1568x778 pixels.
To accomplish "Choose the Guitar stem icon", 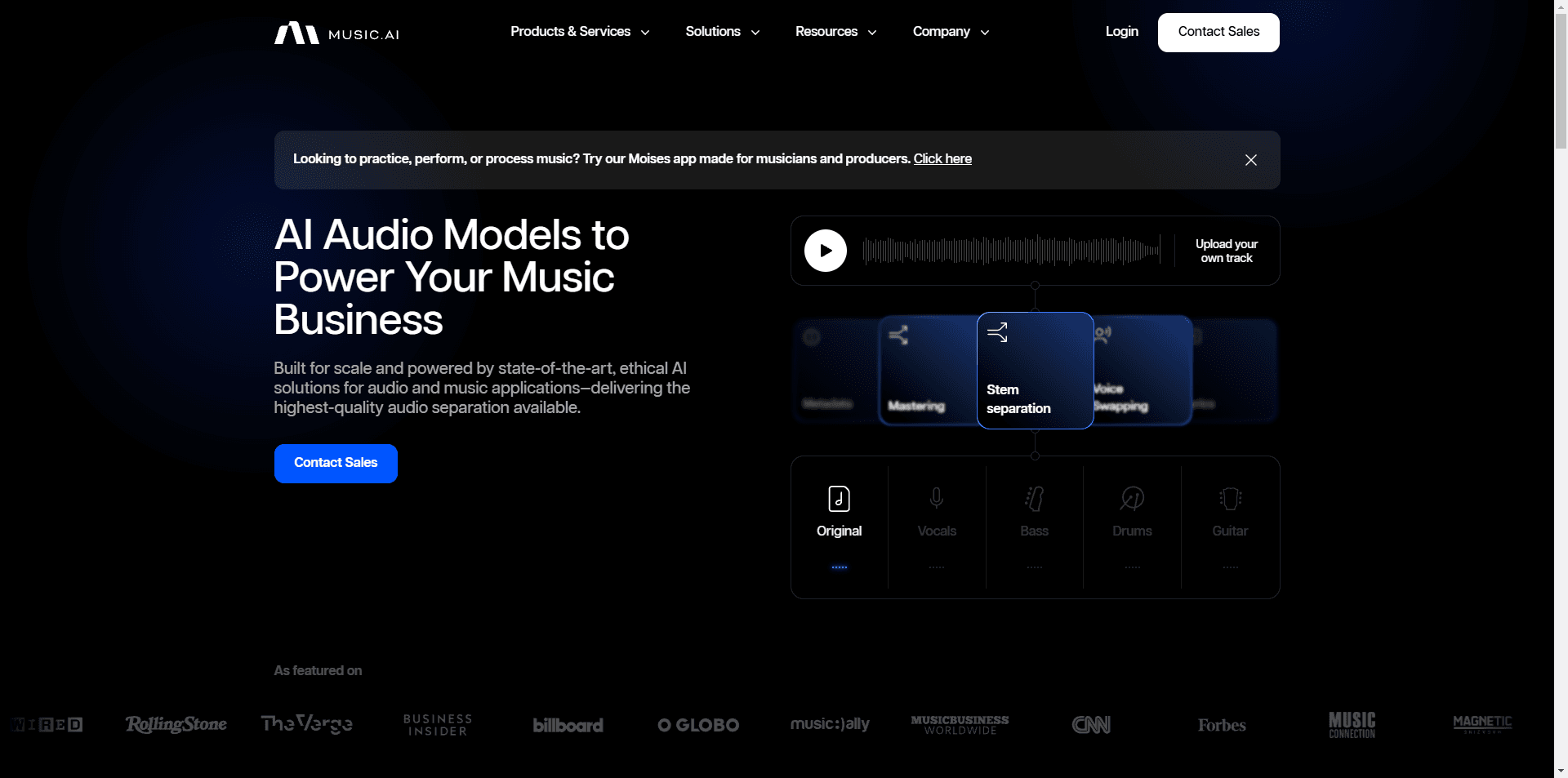I will click(x=1231, y=498).
